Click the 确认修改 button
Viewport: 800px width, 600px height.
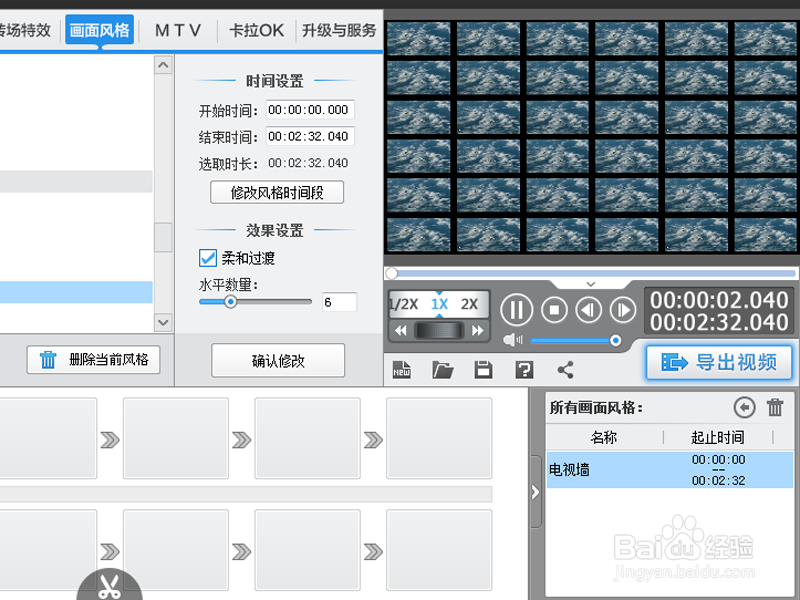[x=278, y=361]
